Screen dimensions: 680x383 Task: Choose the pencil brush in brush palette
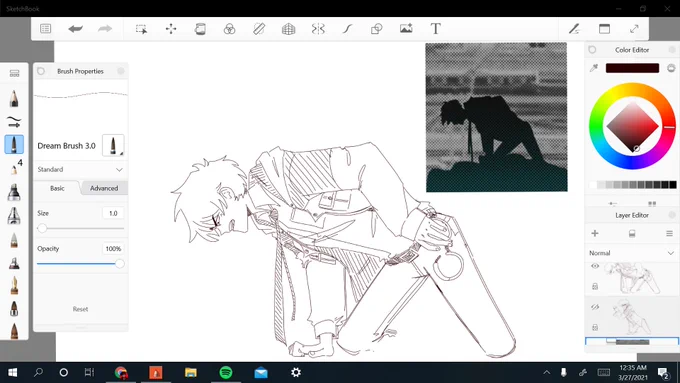(x=14, y=98)
